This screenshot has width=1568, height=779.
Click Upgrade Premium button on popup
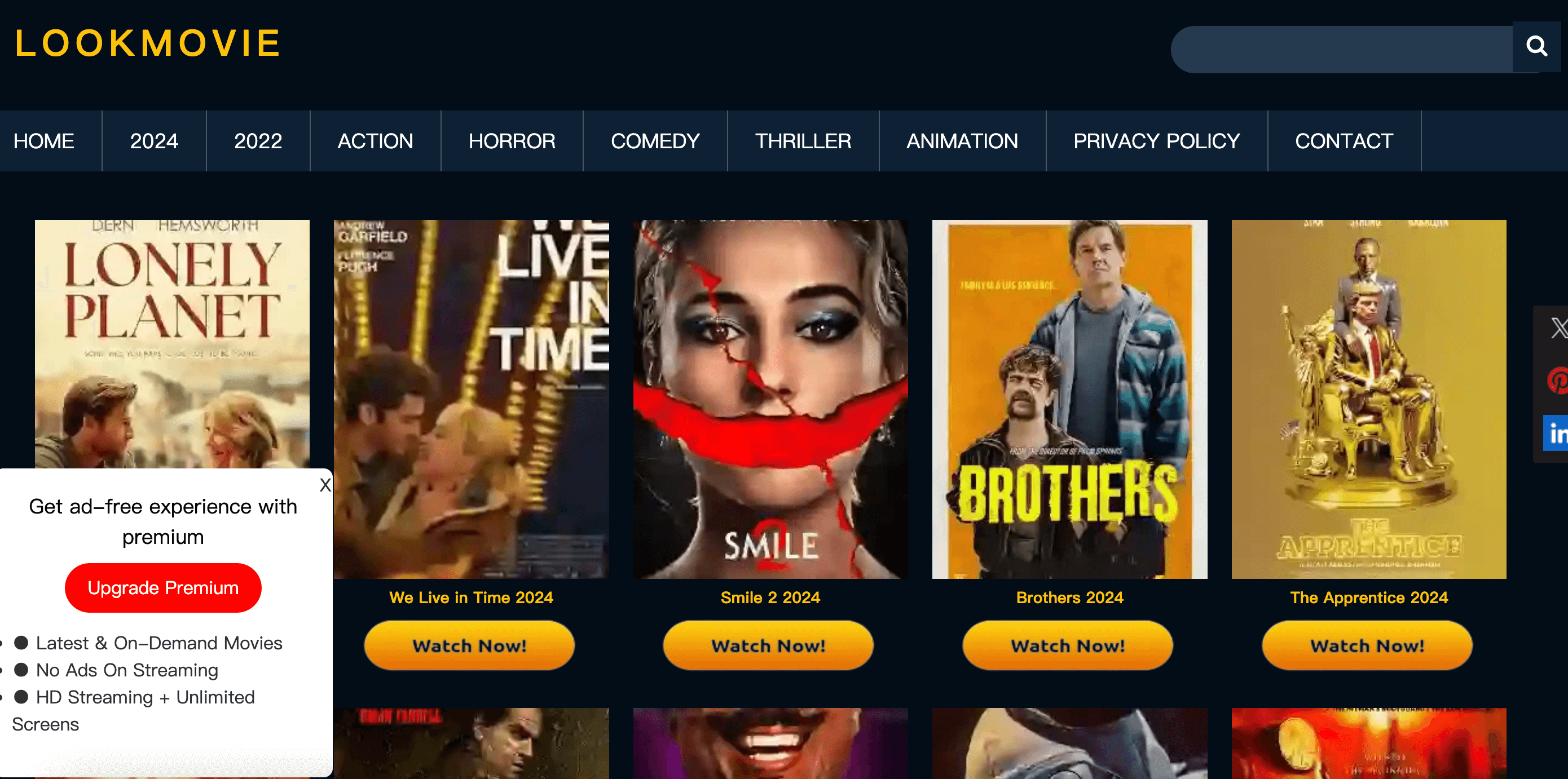point(163,587)
